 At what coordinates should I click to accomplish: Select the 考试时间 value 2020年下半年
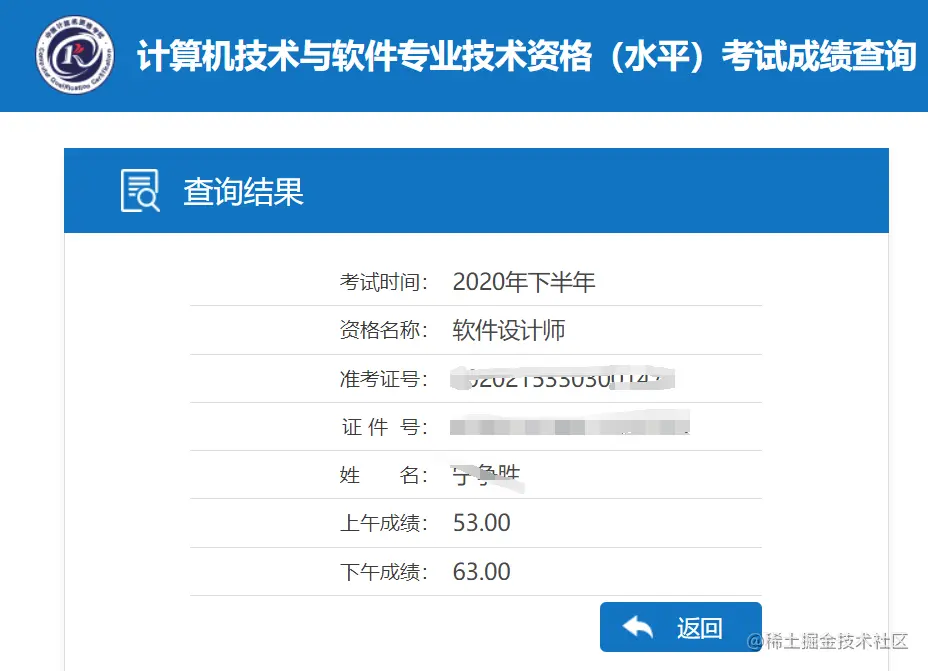525,282
